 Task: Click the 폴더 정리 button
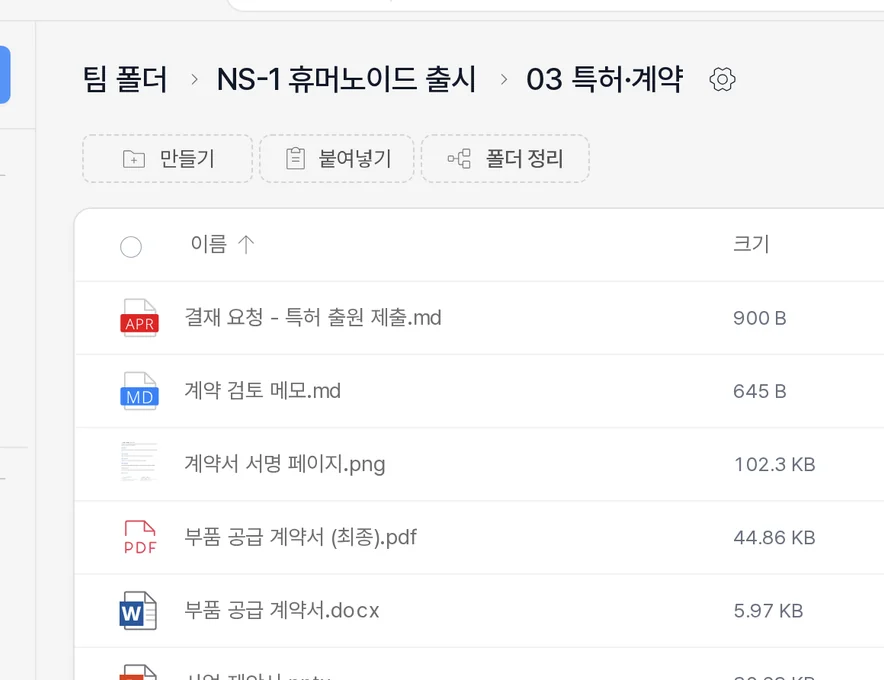(x=505, y=158)
